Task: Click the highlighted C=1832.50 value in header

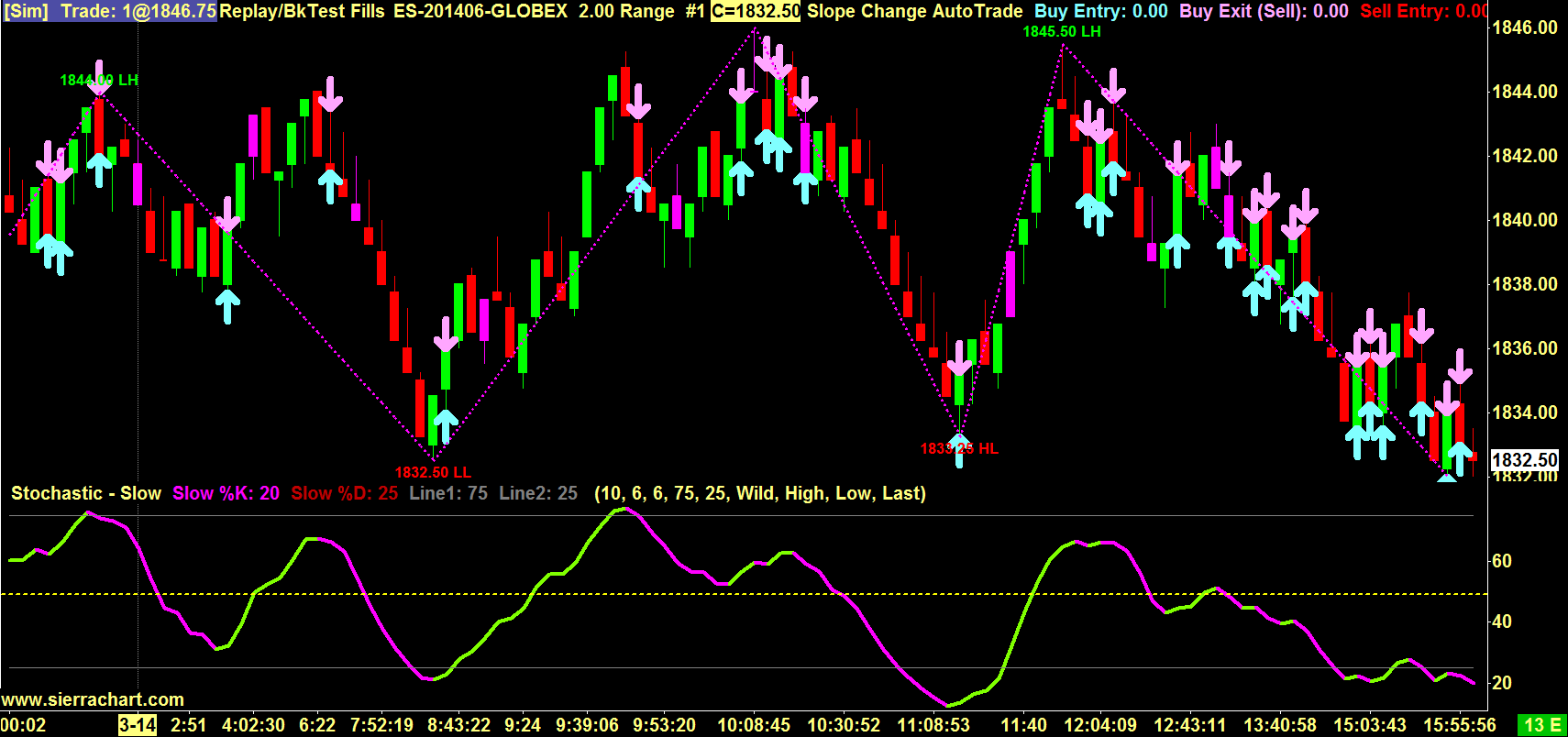Action: (756, 11)
